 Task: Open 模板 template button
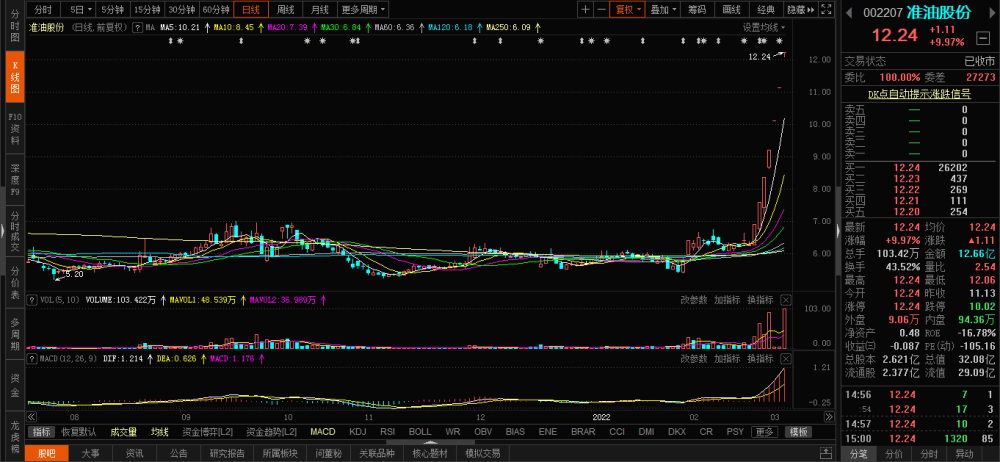pos(798,432)
